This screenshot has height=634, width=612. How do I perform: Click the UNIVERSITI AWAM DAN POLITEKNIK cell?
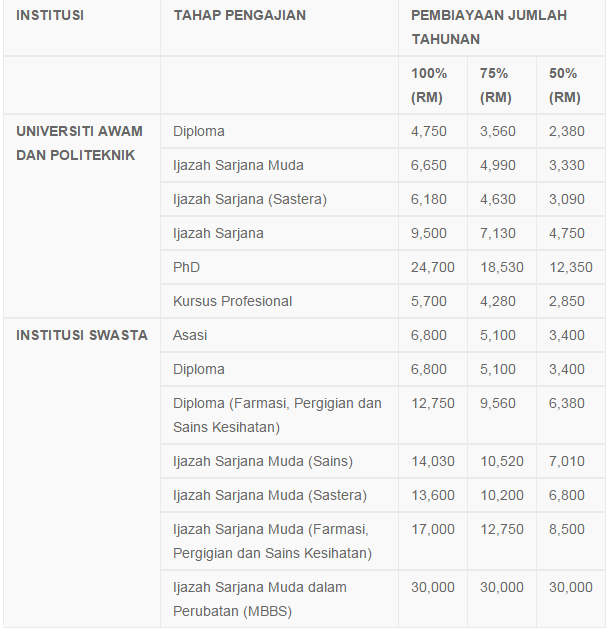click(x=79, y=143)
